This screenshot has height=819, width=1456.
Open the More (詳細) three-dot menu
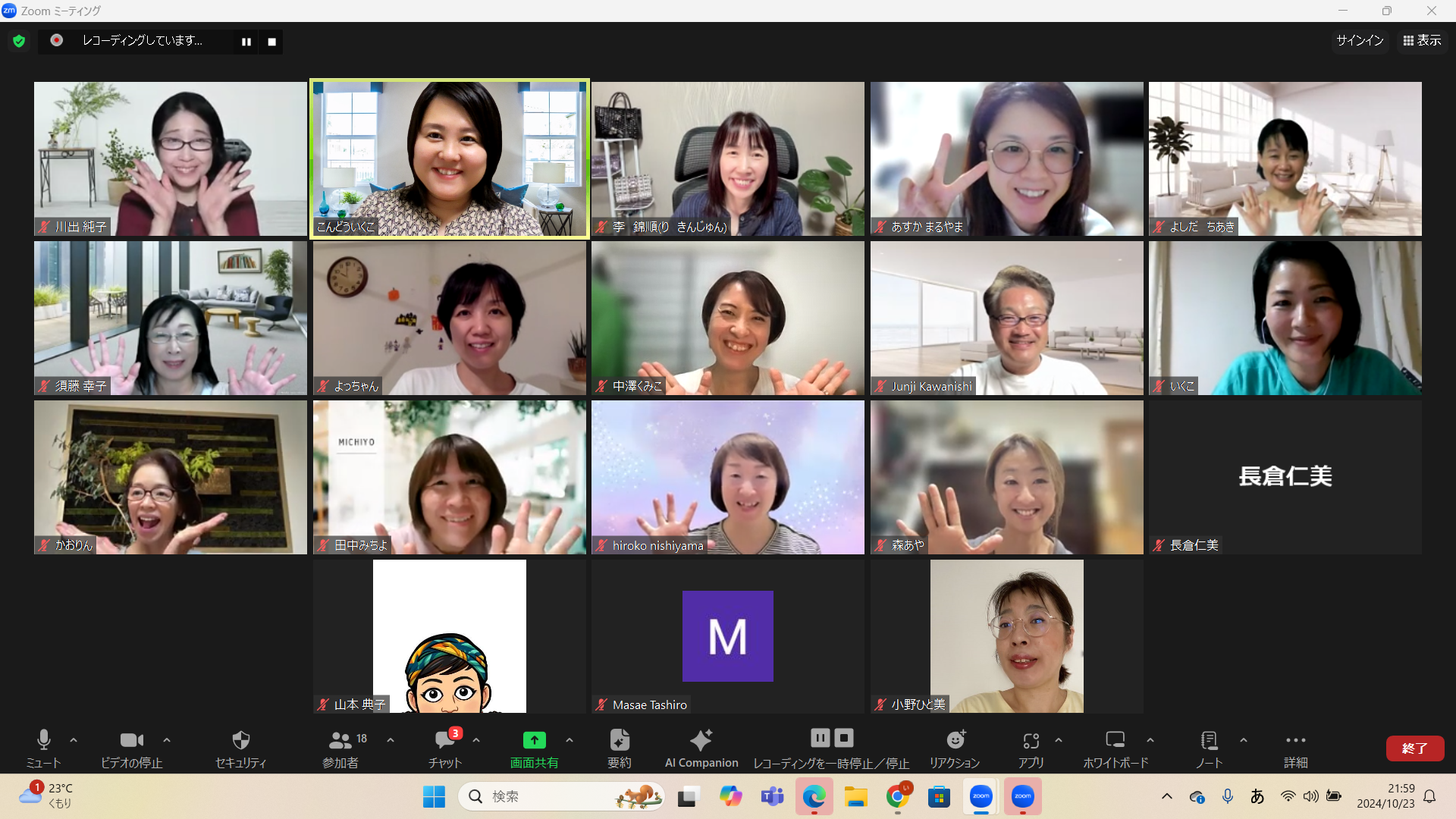click(x=1296, y=748)
